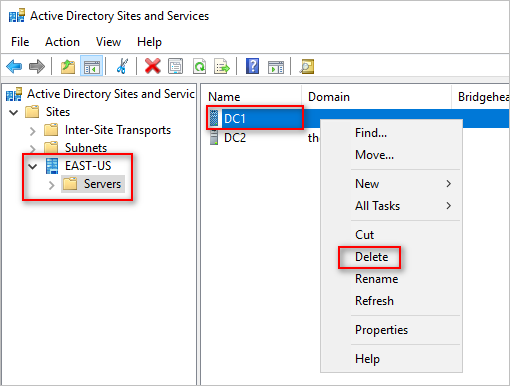Open the All Tasks submenu arrow

click(x=449, y=206)
